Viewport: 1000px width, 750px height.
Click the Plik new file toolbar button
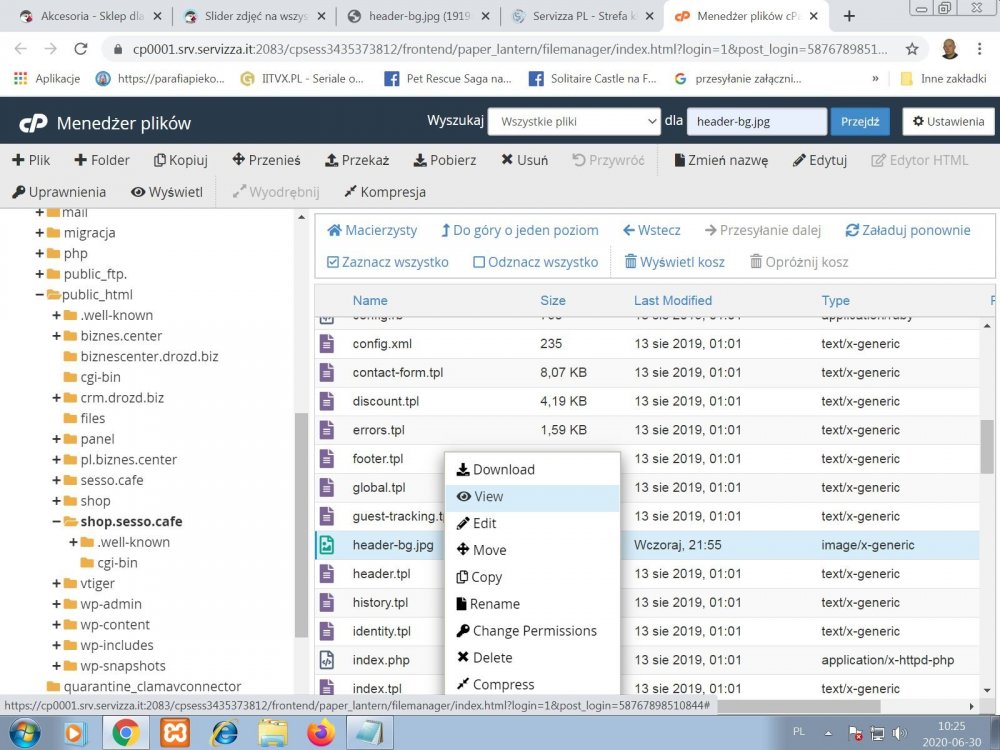31,160
